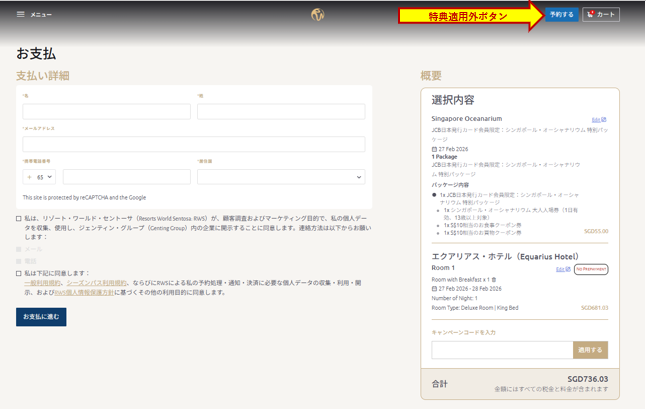Open the +65 country code dropdown
Image resolution: width=646 pixels, height=409 pixels.
pyautogui.click(x=40, y=177)
